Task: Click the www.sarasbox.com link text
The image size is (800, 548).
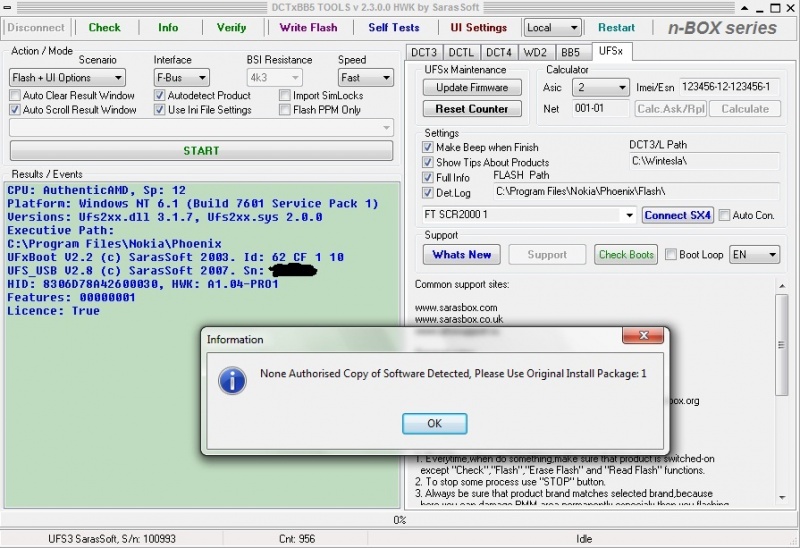Action: pos(456,308)
